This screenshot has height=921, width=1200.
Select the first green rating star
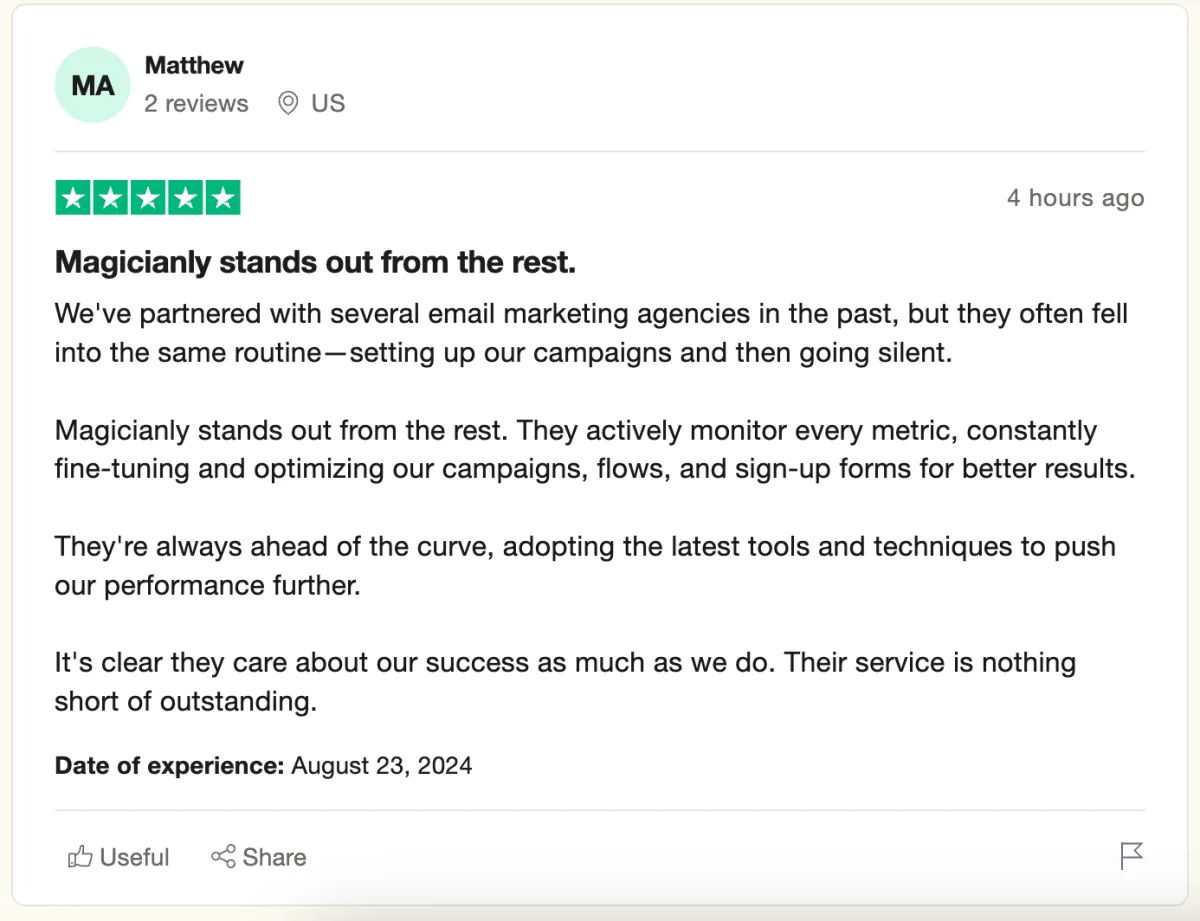point(73,198)
